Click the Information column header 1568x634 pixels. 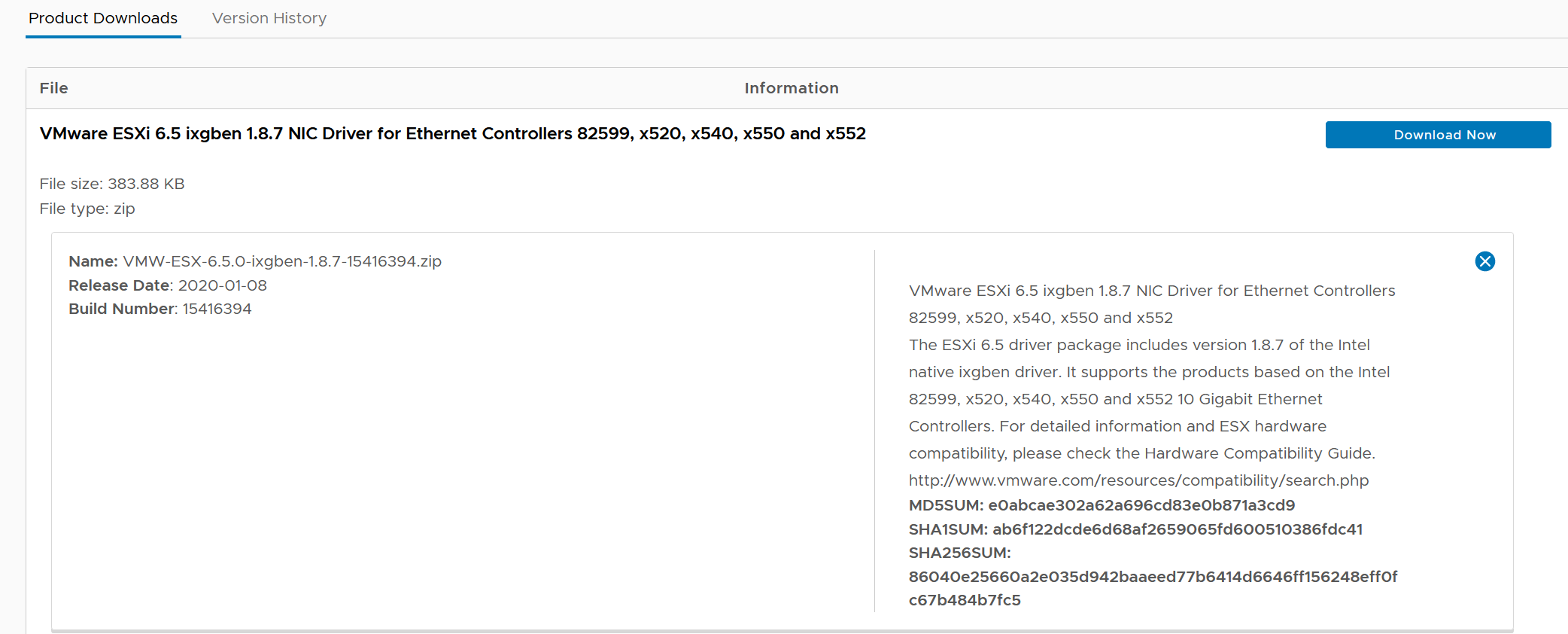pos(791,88)
